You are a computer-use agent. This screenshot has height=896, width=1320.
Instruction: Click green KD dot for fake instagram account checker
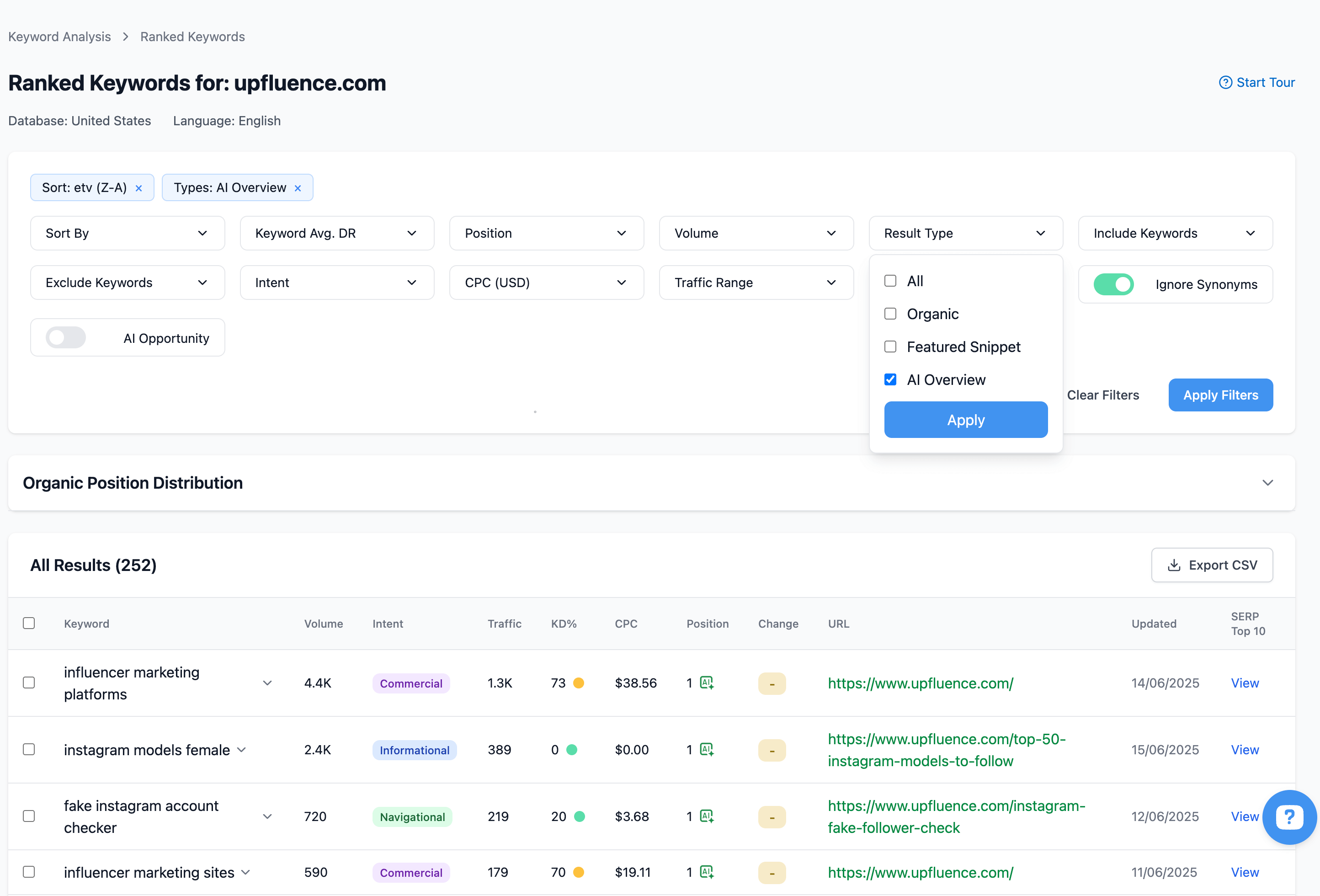pos(580,816)
